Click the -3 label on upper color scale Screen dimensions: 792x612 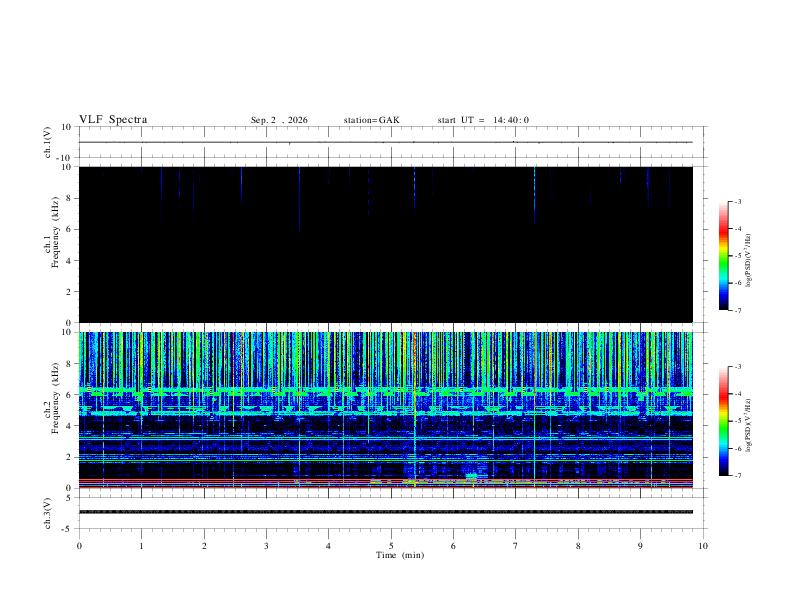pyautogui.click(x=737, y=201)
